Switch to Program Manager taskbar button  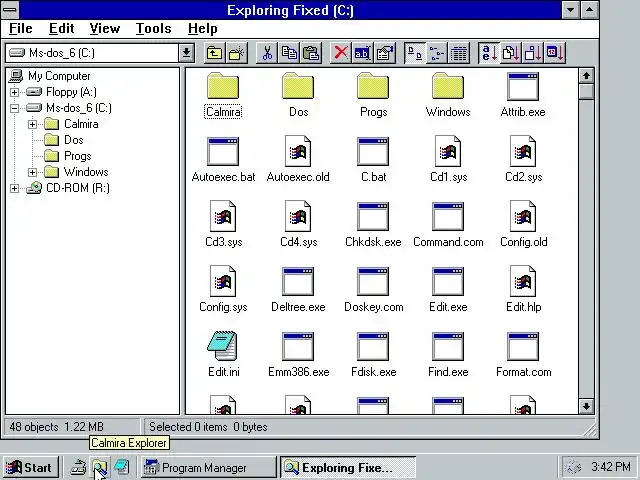208,467
